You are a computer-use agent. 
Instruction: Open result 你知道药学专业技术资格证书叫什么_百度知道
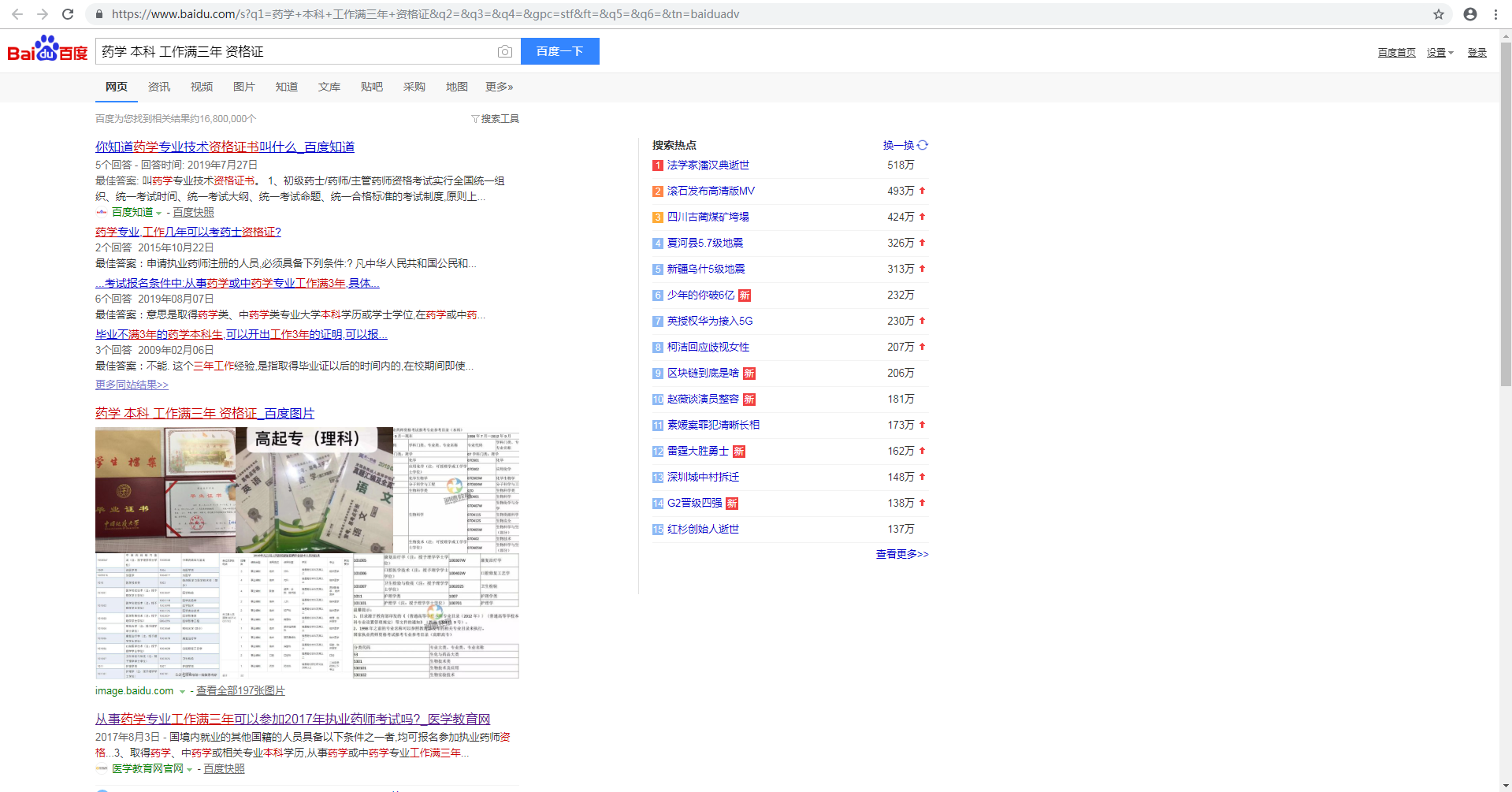pos(225,147)
